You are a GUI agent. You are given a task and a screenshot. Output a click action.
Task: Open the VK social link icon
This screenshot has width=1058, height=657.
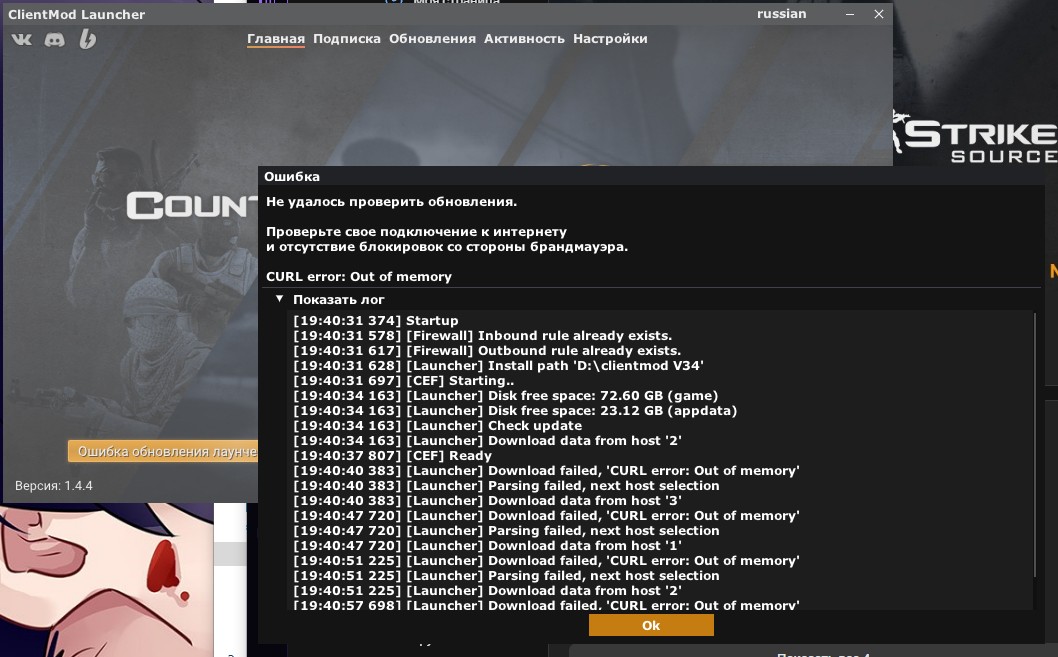coord(21,39)
